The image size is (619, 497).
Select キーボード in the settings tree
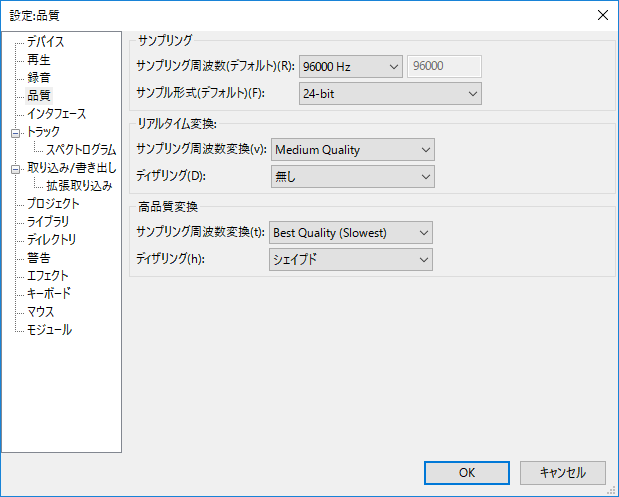pos(48,294)
